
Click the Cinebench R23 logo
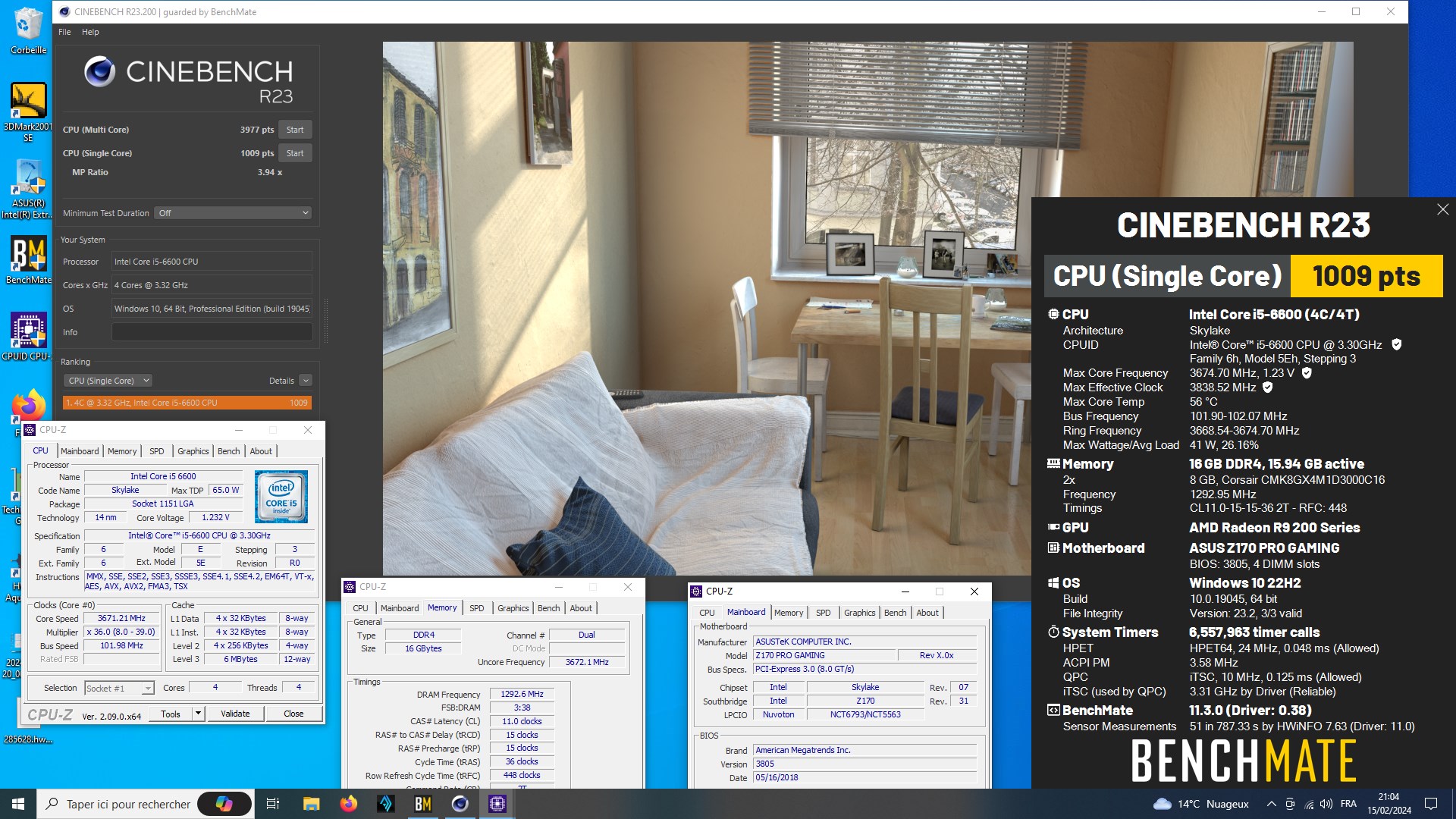point(188,80)
